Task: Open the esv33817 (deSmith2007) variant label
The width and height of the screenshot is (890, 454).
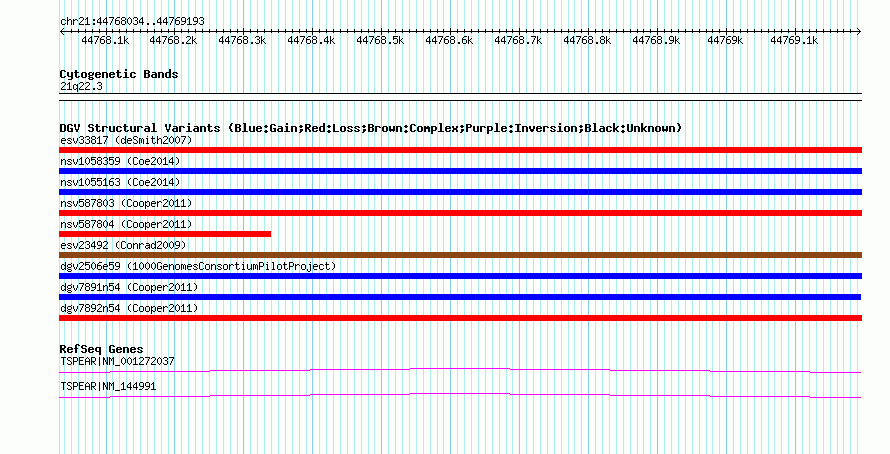Action: (x=126, y=140)
